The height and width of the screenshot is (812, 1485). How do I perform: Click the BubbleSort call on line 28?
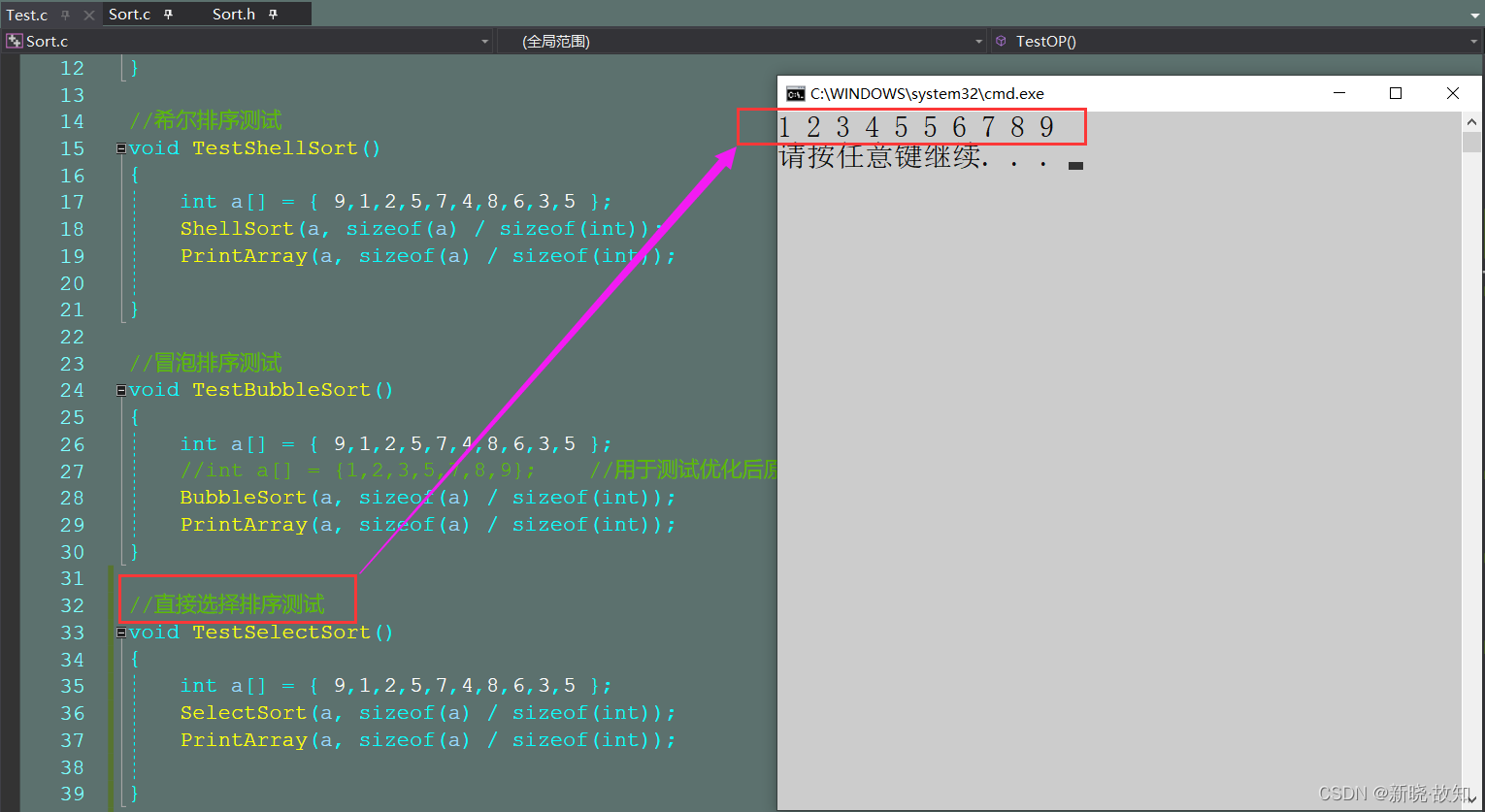pos(243,498)
